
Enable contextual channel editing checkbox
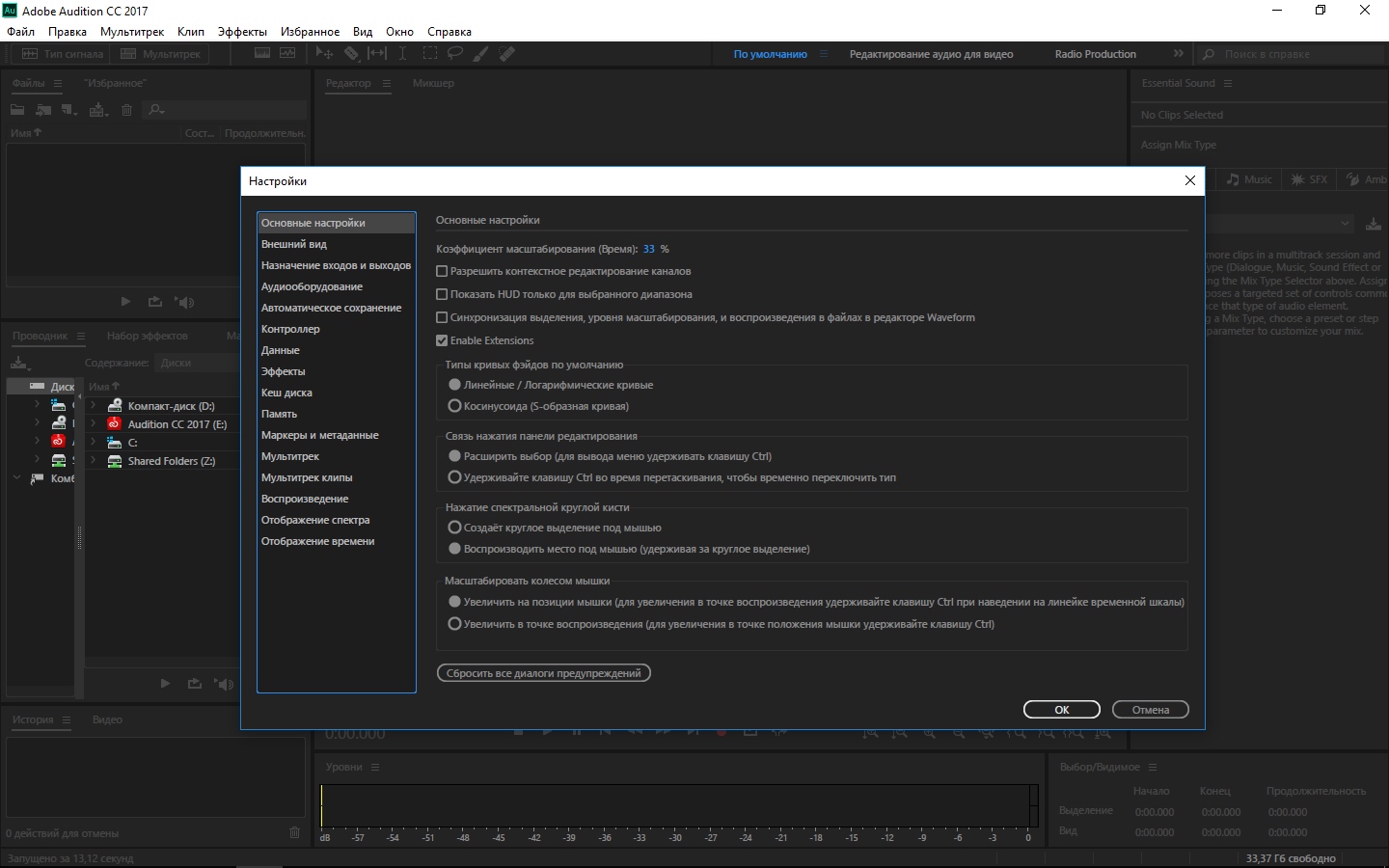(x=442, y=272)
